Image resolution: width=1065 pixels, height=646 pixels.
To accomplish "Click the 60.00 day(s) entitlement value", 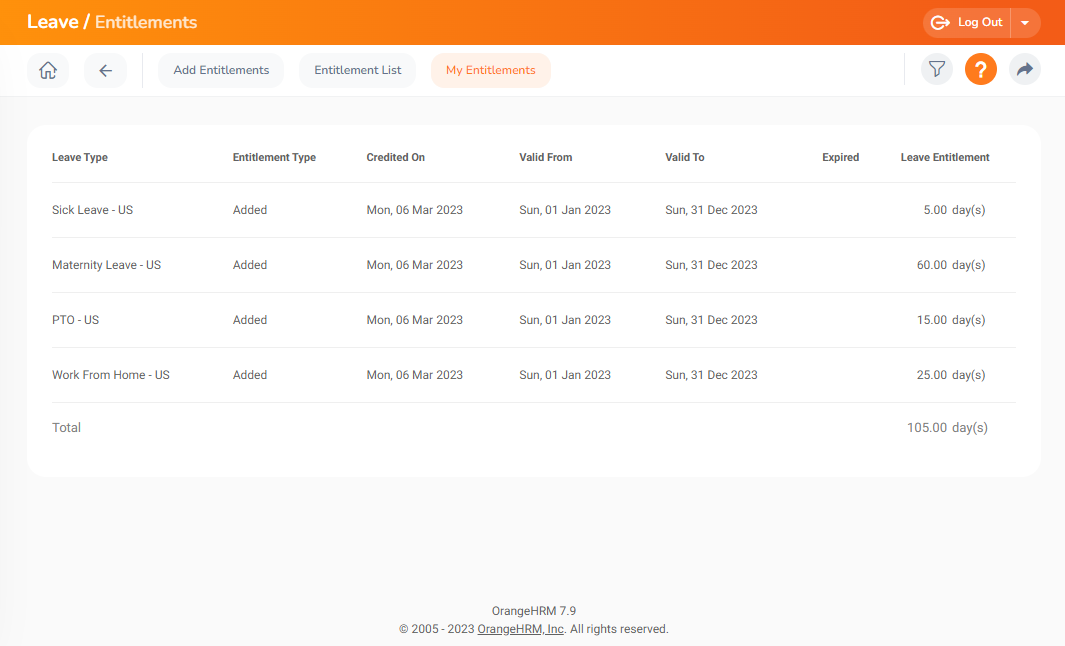I will tap(951, 265).
